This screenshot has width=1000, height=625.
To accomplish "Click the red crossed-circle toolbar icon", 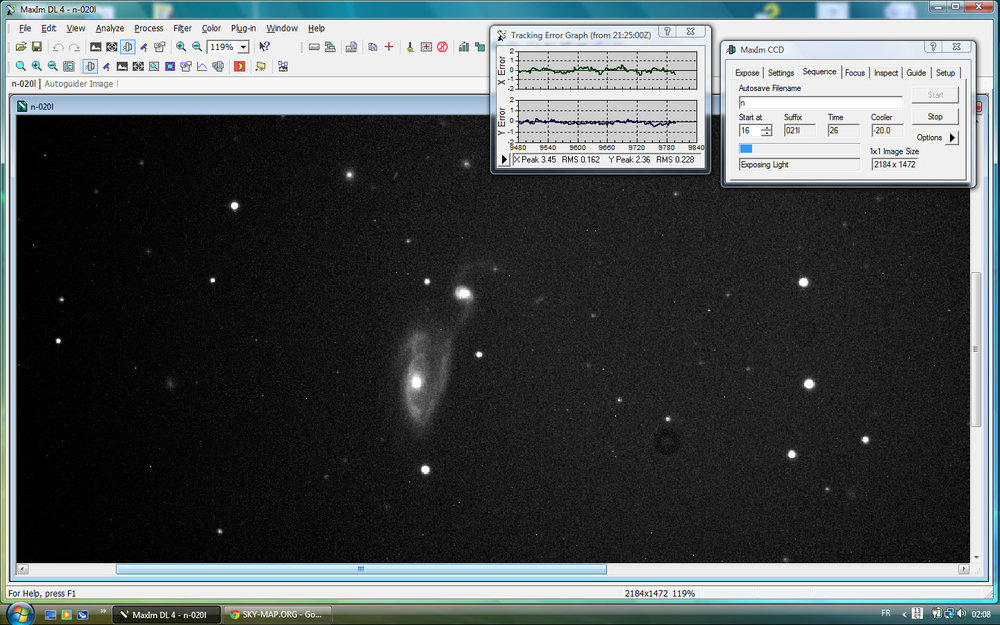I will pyautogui.click(x=443, y=47).
